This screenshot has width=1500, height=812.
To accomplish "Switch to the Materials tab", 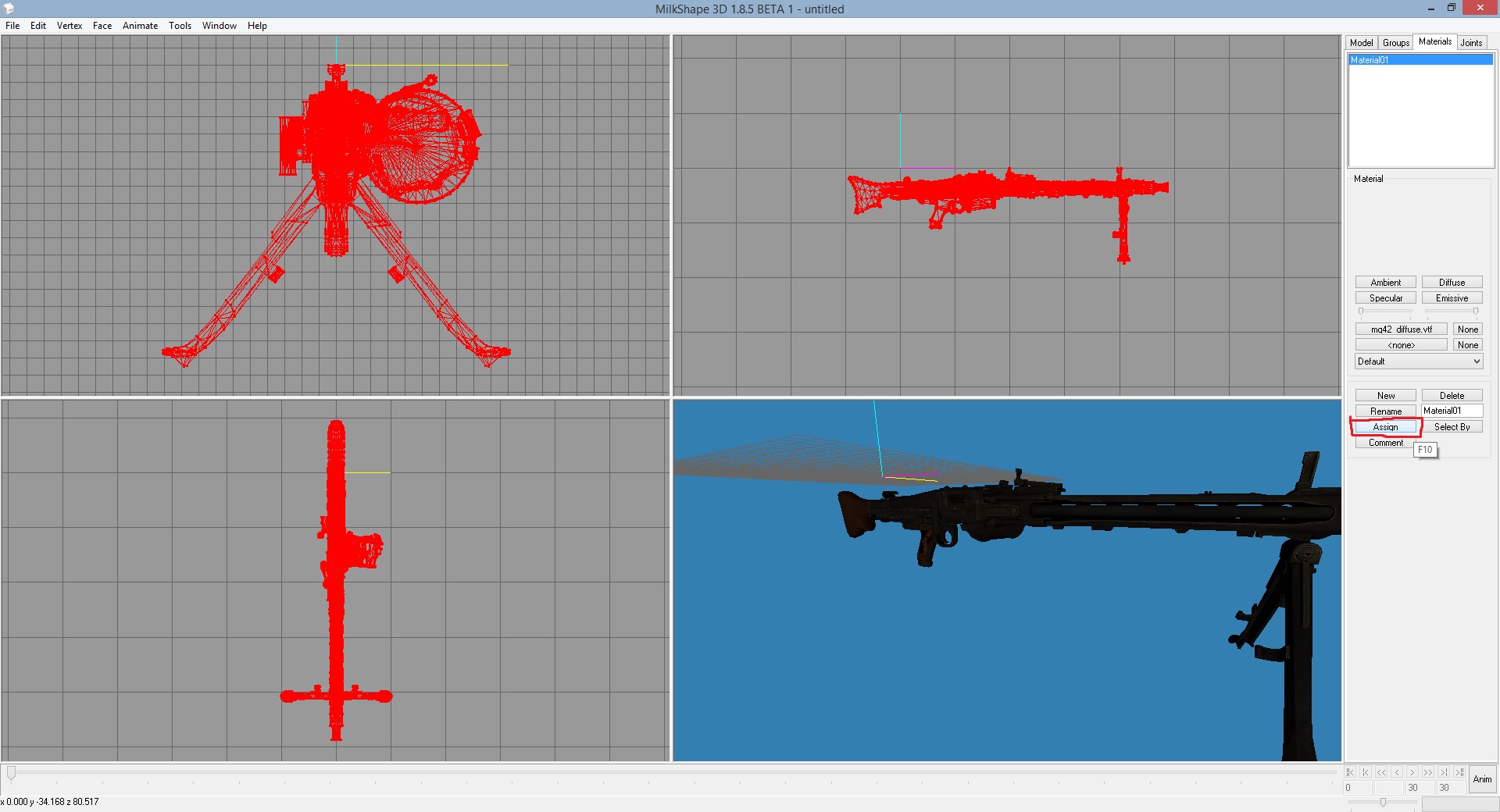I will pos(1435,41).
